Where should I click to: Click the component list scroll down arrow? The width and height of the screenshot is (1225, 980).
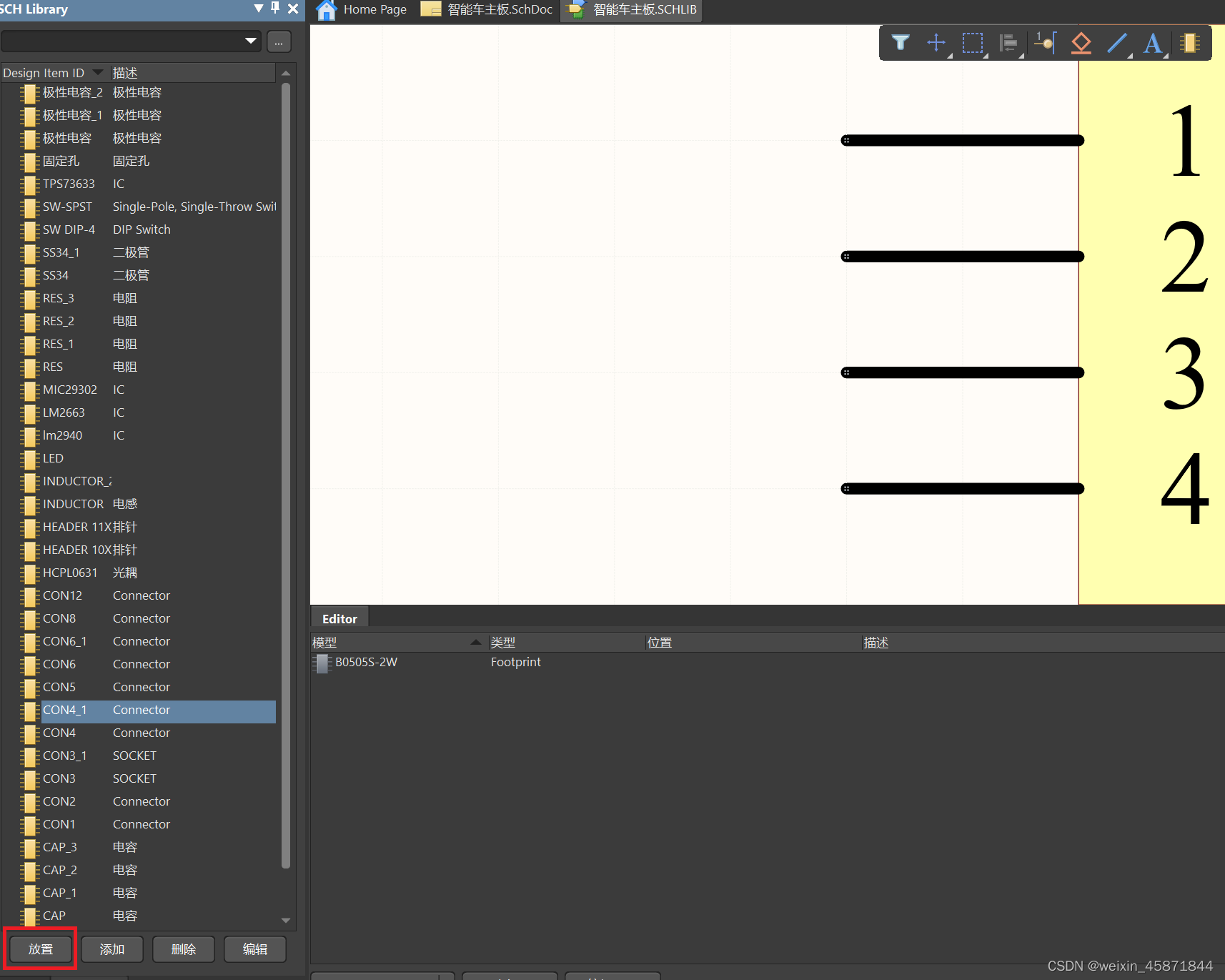[x=286, y=921]
